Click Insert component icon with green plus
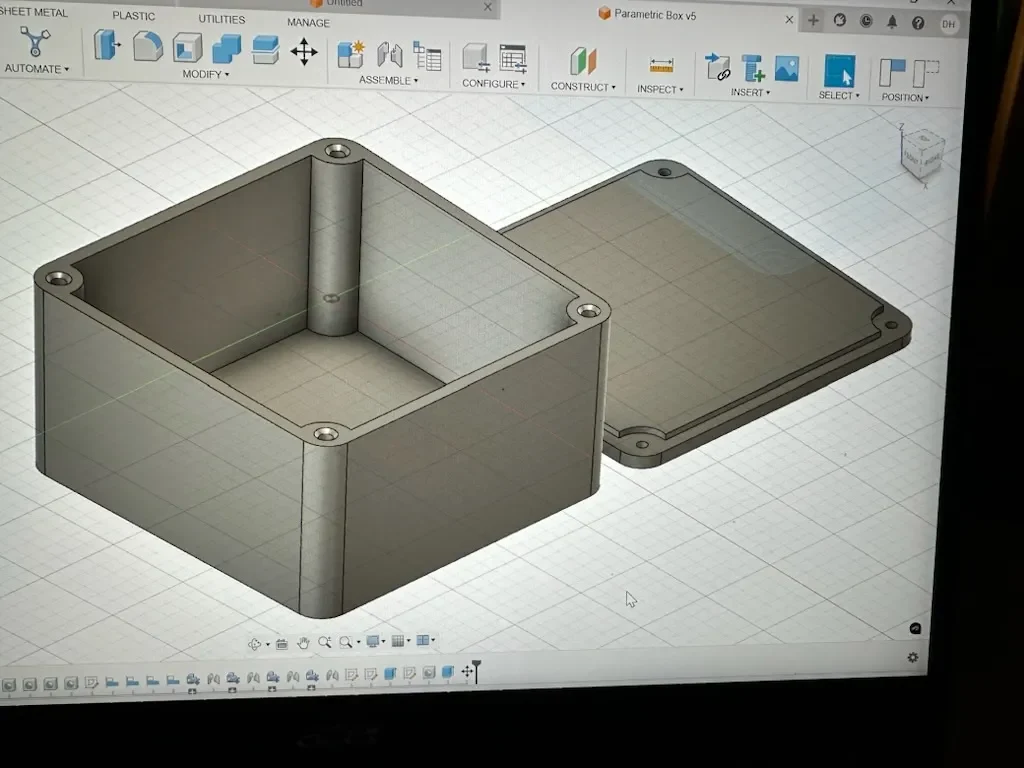Image resolution: width=1024 pixels, height=768 pixels. 753,69
